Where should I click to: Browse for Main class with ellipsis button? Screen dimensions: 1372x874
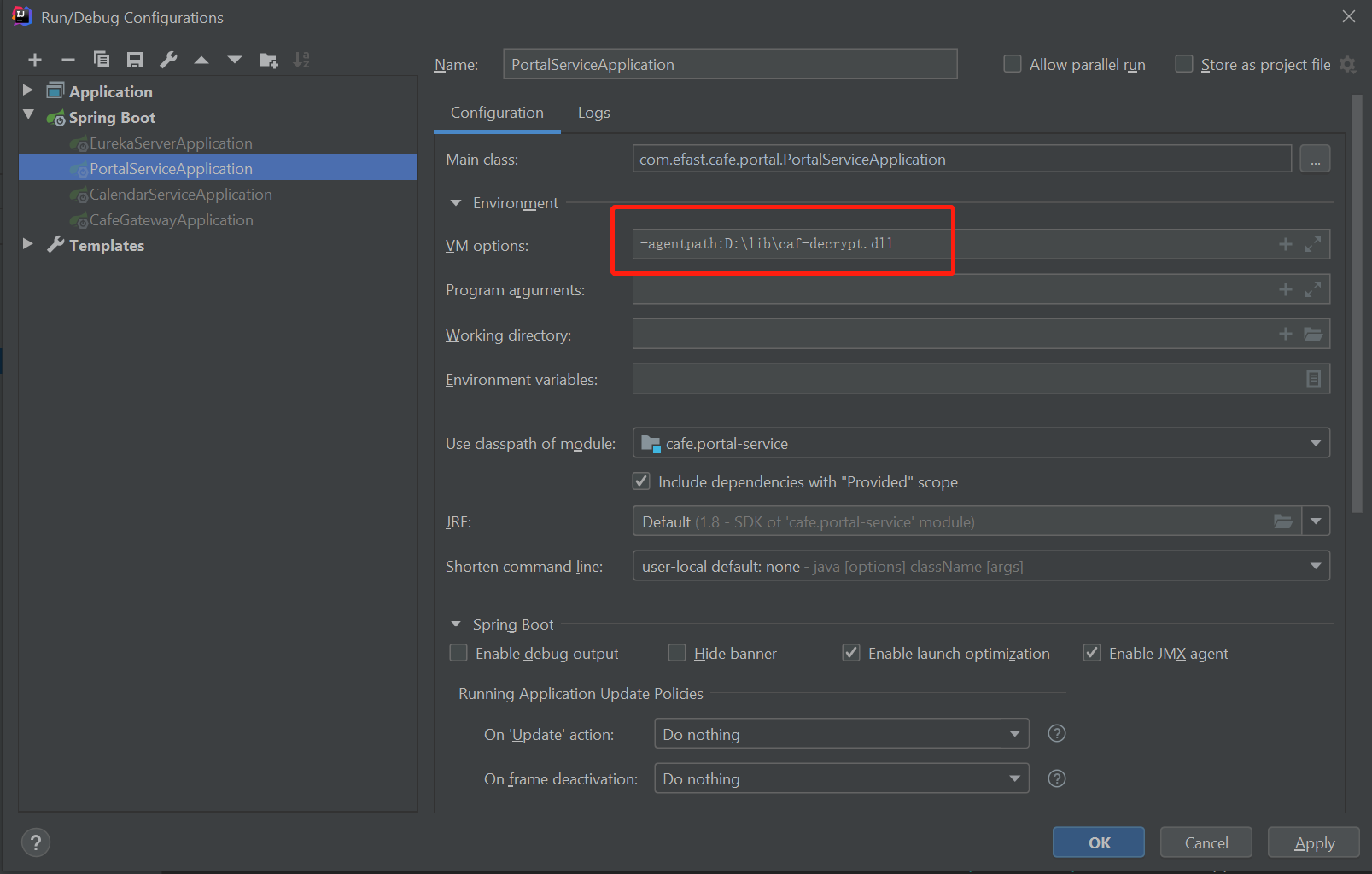pos(1315,160)
